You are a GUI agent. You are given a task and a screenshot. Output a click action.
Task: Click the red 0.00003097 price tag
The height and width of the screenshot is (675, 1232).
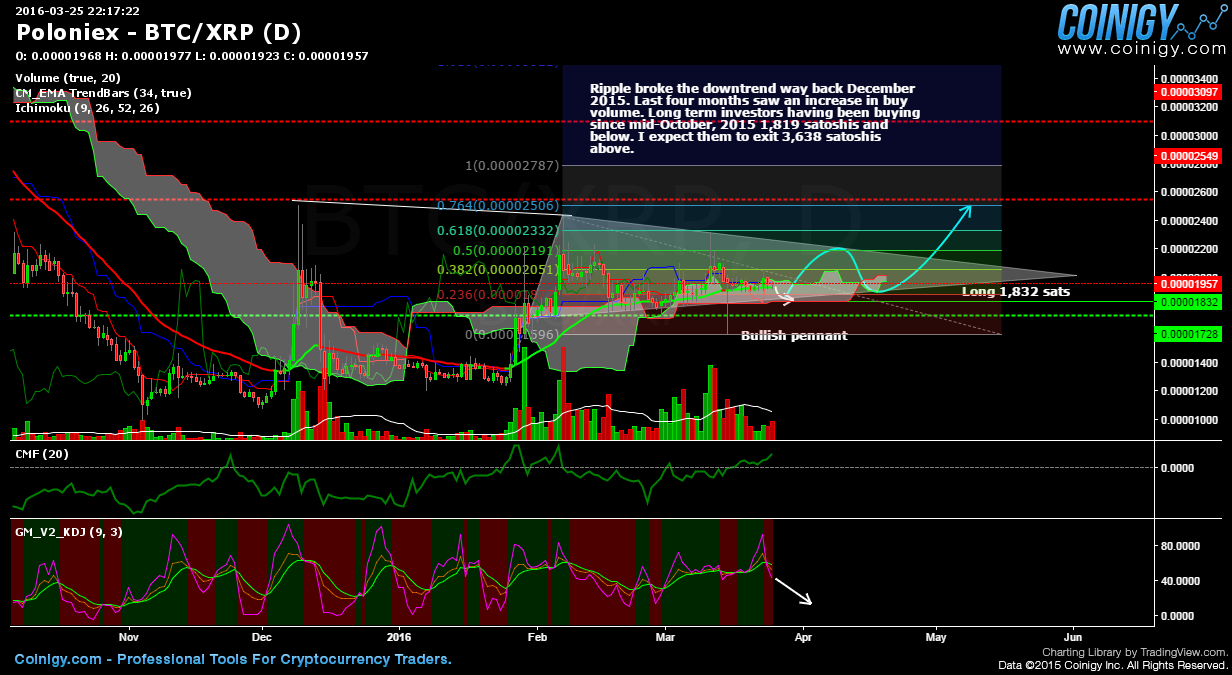(x=1187, y=92)
